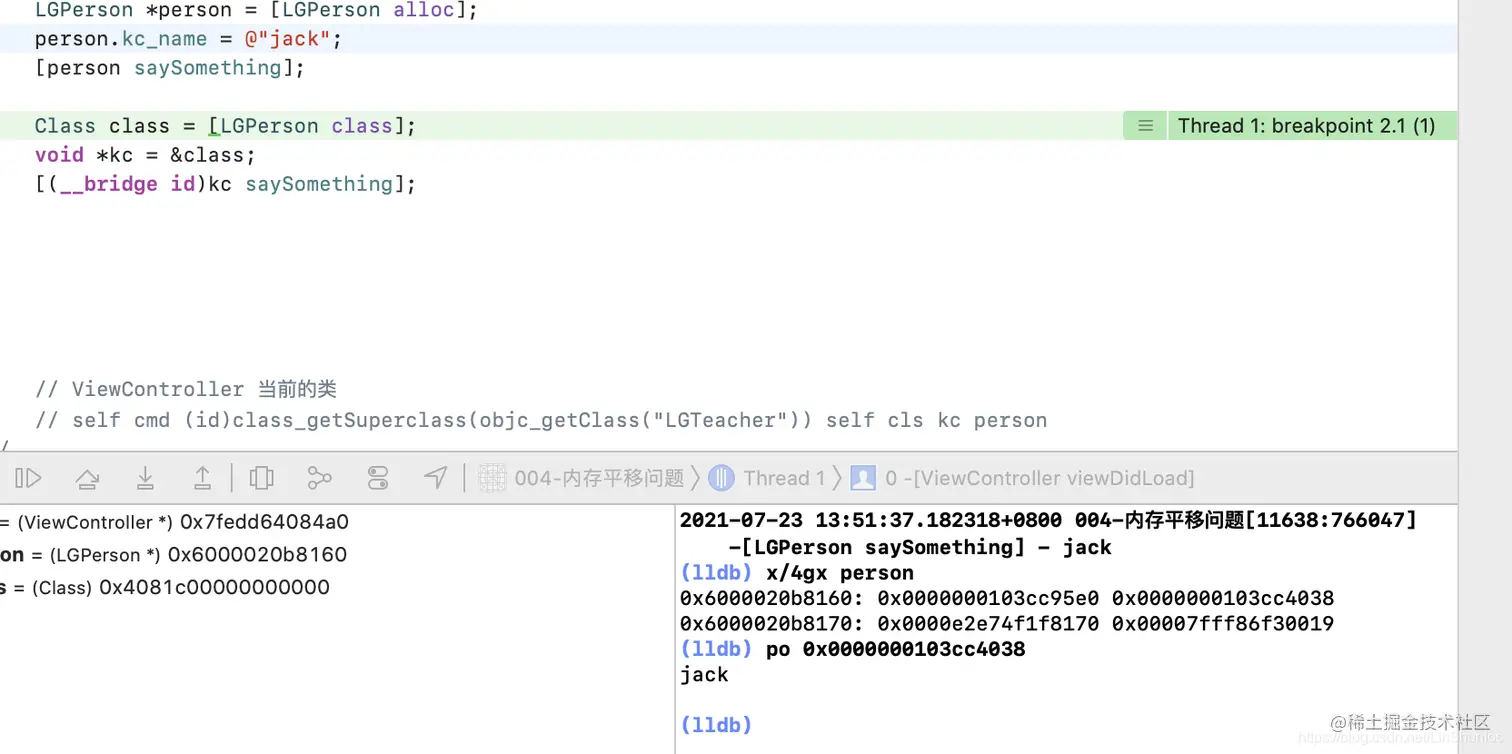This screenshot has height=754, width=1512.
Task: Click the line 'person.kc_name = @"jack";'
Action: click(188, 39)
